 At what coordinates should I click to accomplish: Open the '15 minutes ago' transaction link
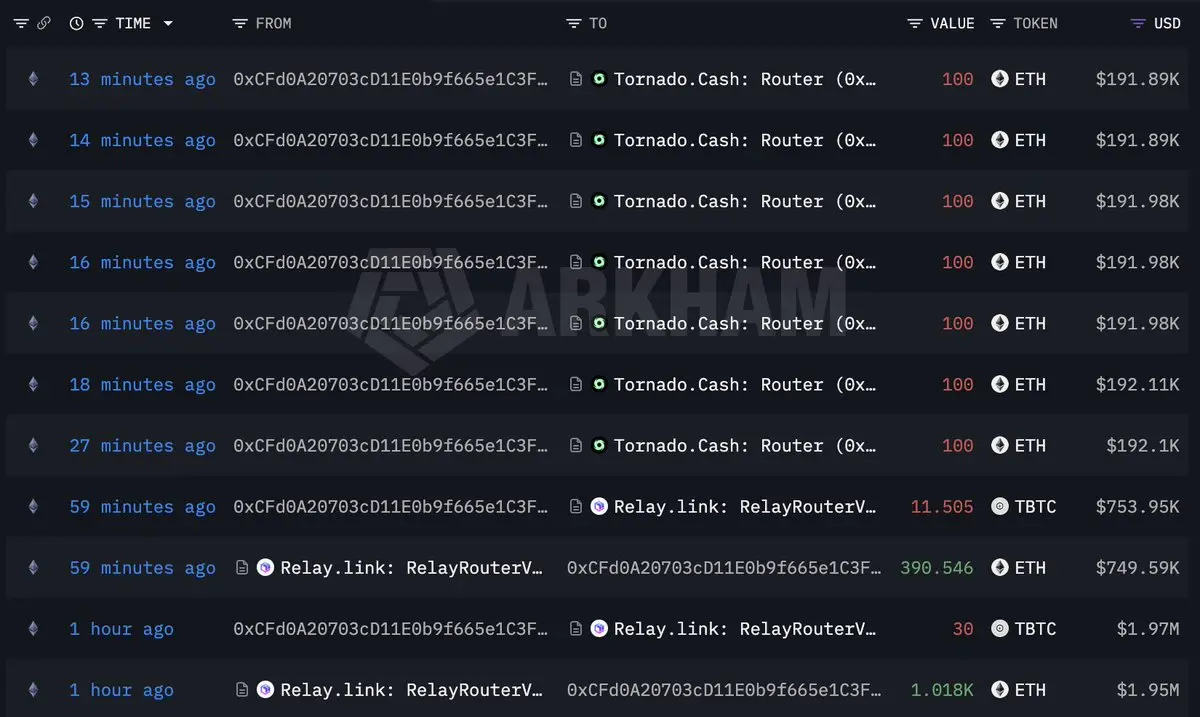pyautogui.click(x=142, y=201)
